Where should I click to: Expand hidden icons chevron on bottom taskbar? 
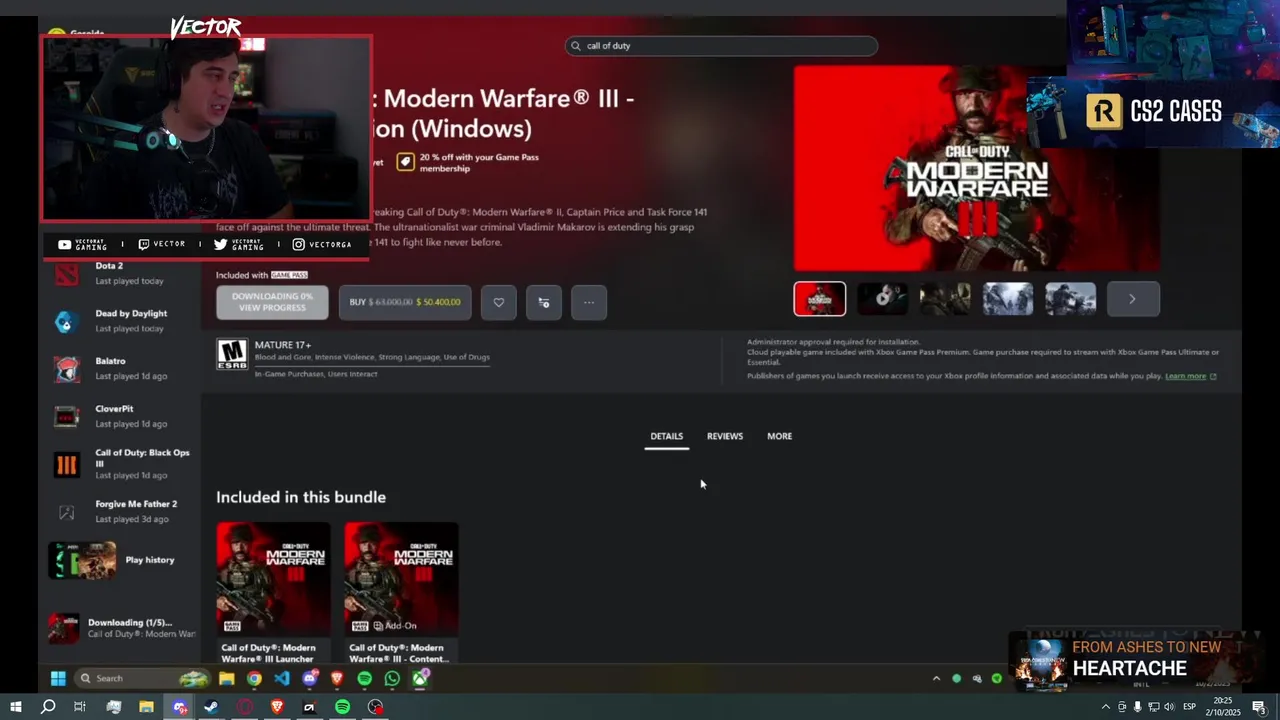1106,707
